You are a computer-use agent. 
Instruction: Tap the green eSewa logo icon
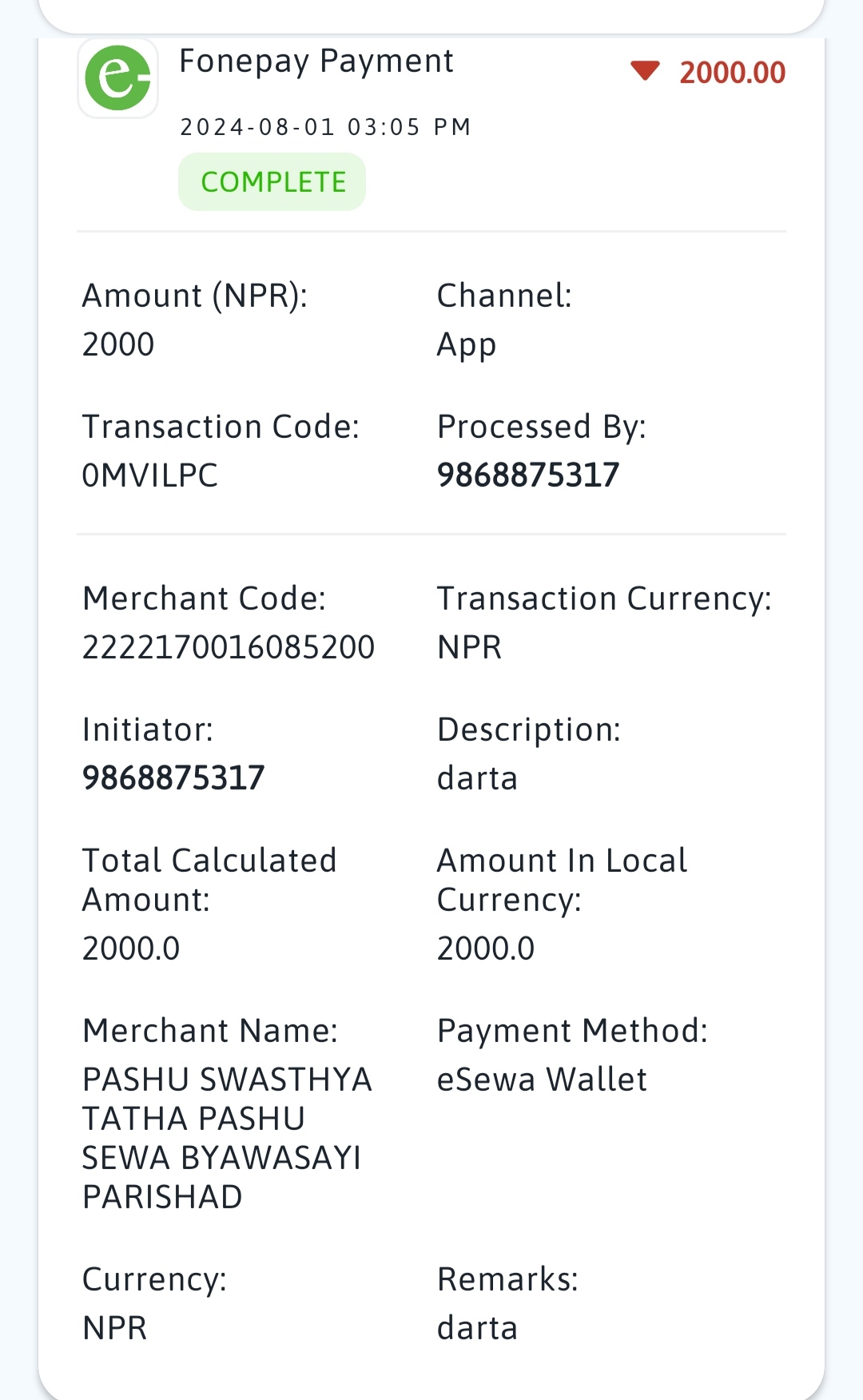tap(117, 78)
